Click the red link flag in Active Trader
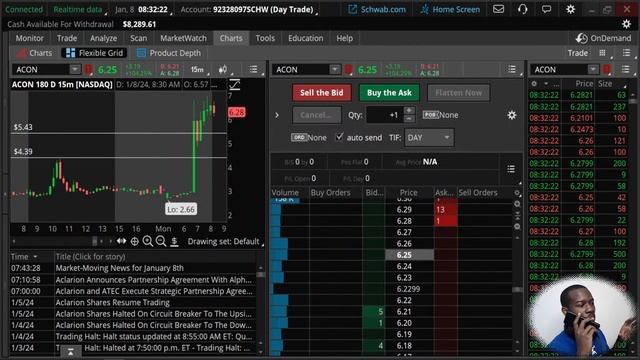The image size is (640, 360). (x=348, y=70)
